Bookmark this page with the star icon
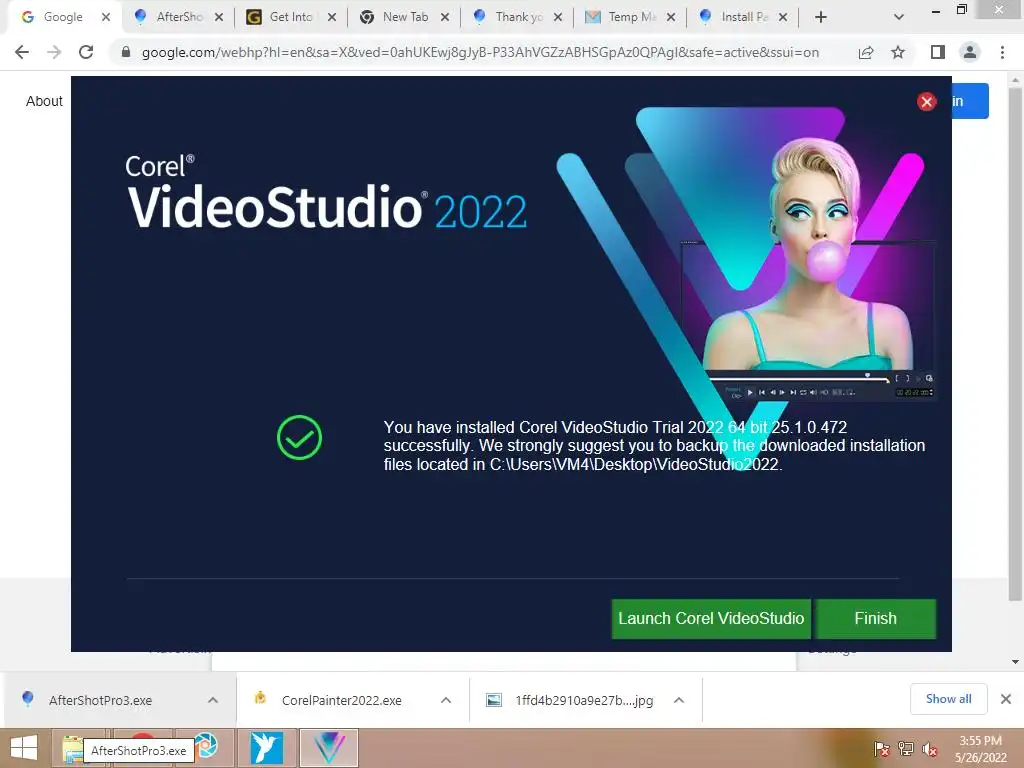 (898, 52)
